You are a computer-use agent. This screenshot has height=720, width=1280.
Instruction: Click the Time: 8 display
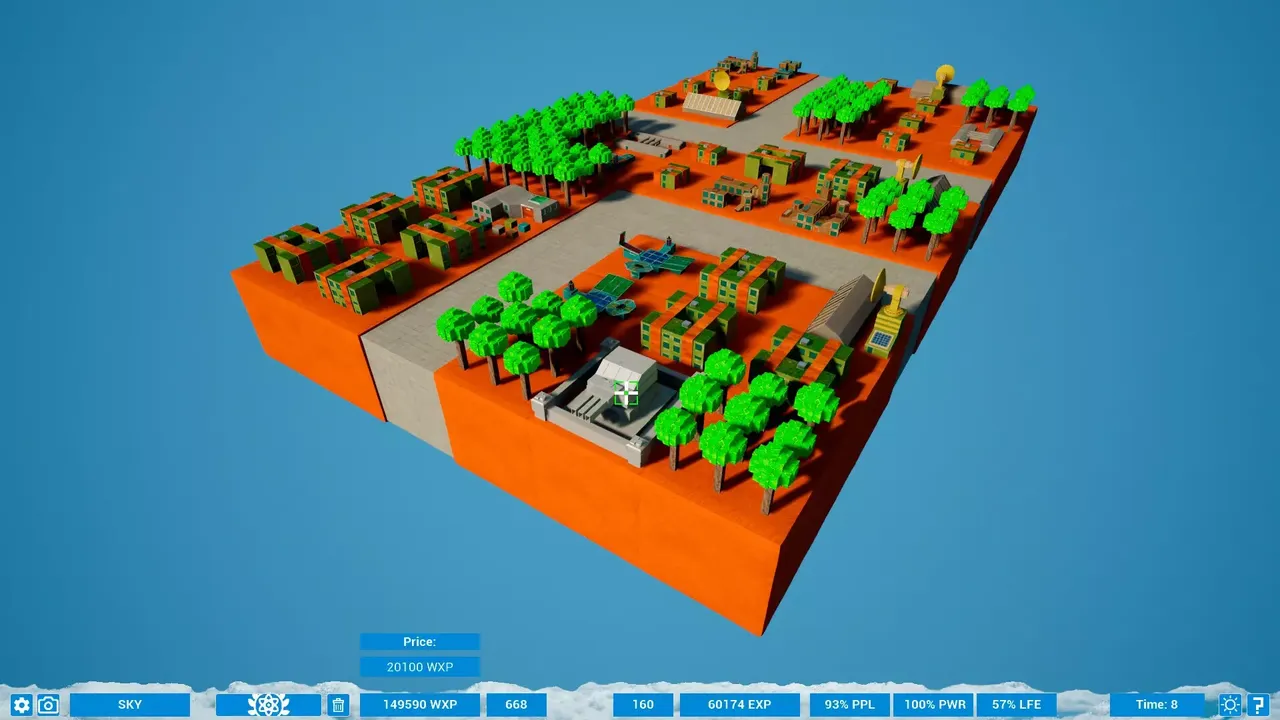(x=1157, y=705)
